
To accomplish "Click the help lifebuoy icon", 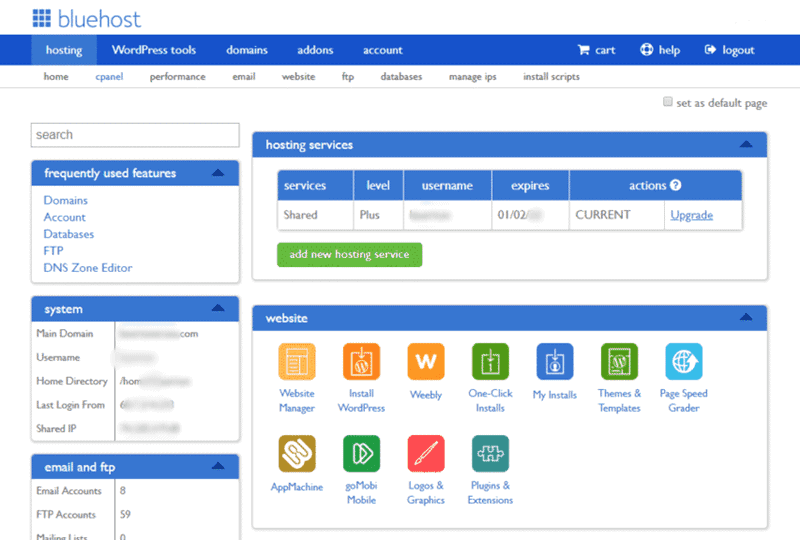I will tap(646, 50).
